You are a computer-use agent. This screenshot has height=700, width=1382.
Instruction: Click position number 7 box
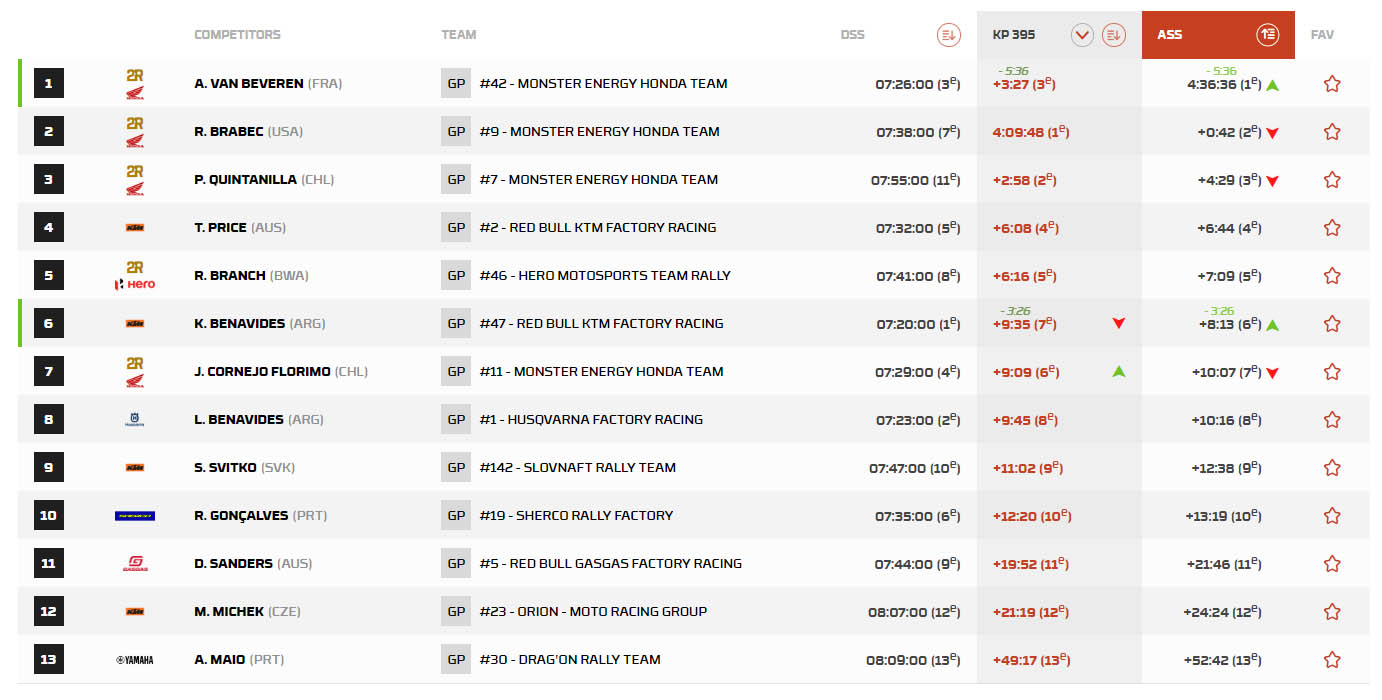pos(48,372)
